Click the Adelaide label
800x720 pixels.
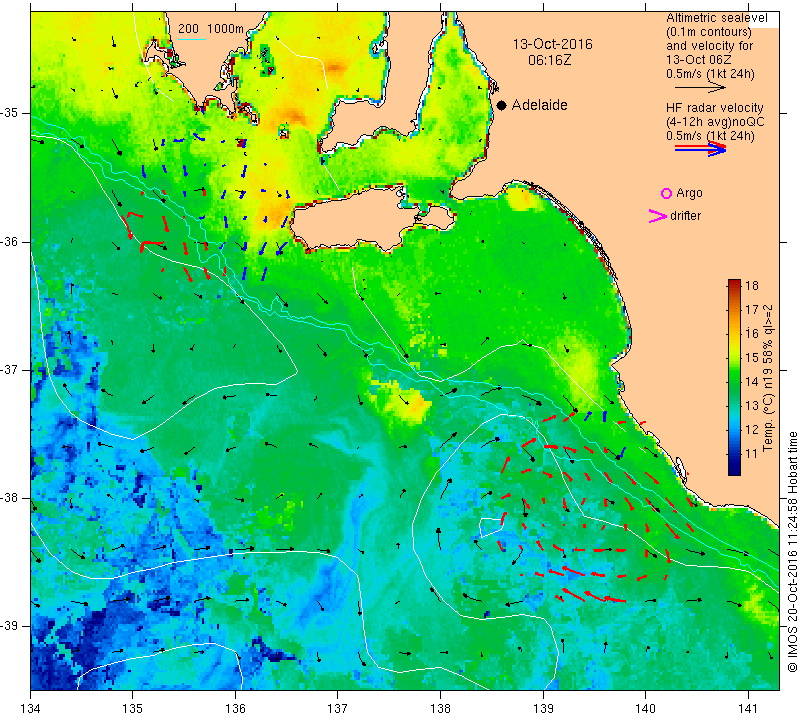click(539, 105)
